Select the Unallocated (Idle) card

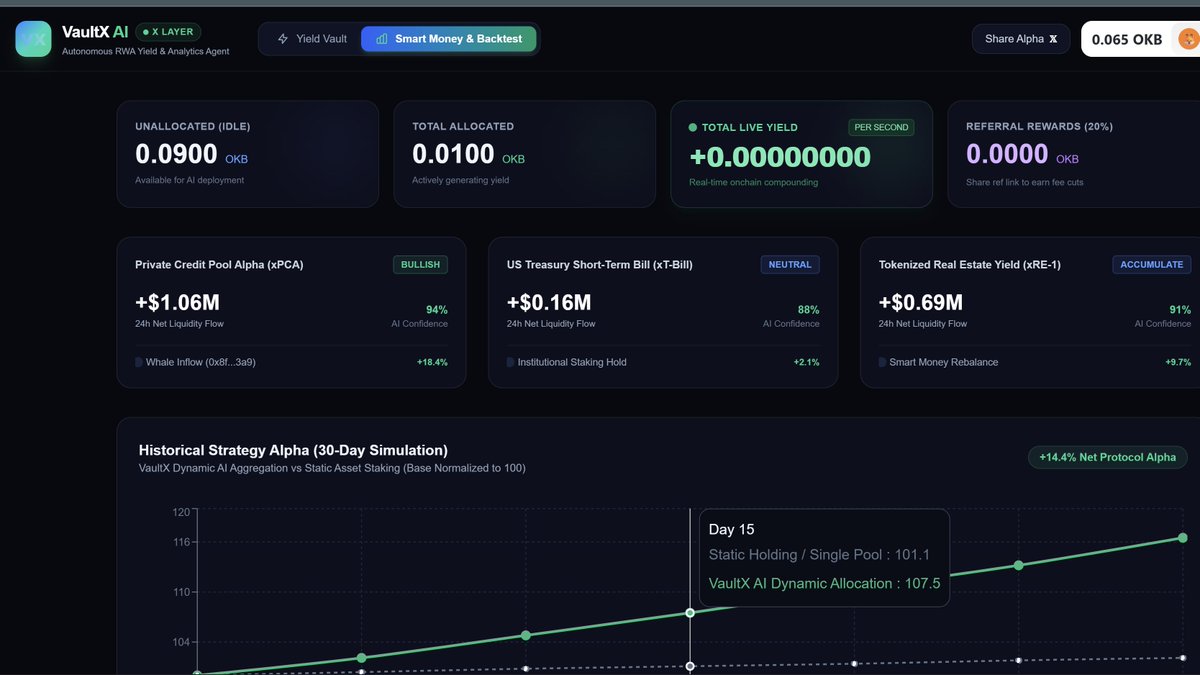[247, 154]
